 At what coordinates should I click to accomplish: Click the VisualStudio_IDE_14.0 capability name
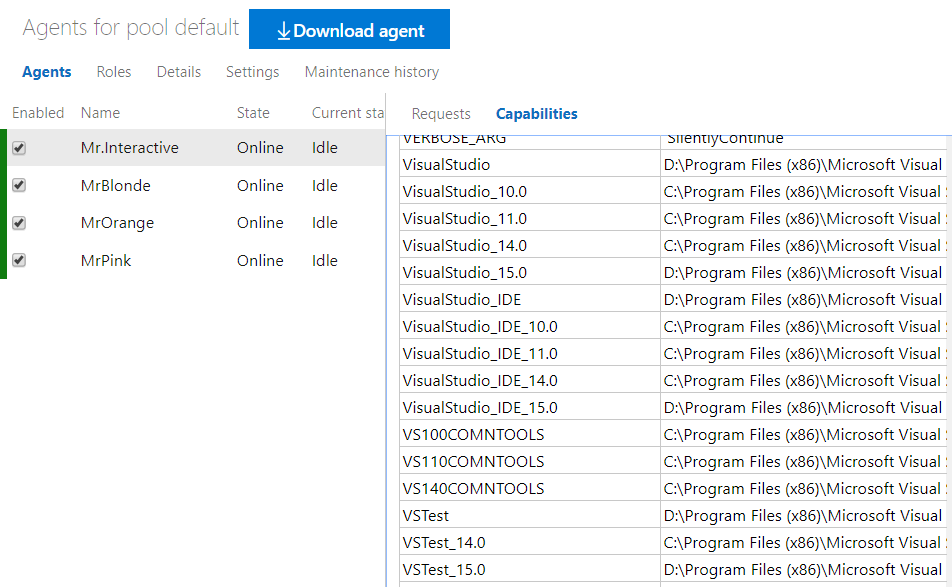(480, 381)
